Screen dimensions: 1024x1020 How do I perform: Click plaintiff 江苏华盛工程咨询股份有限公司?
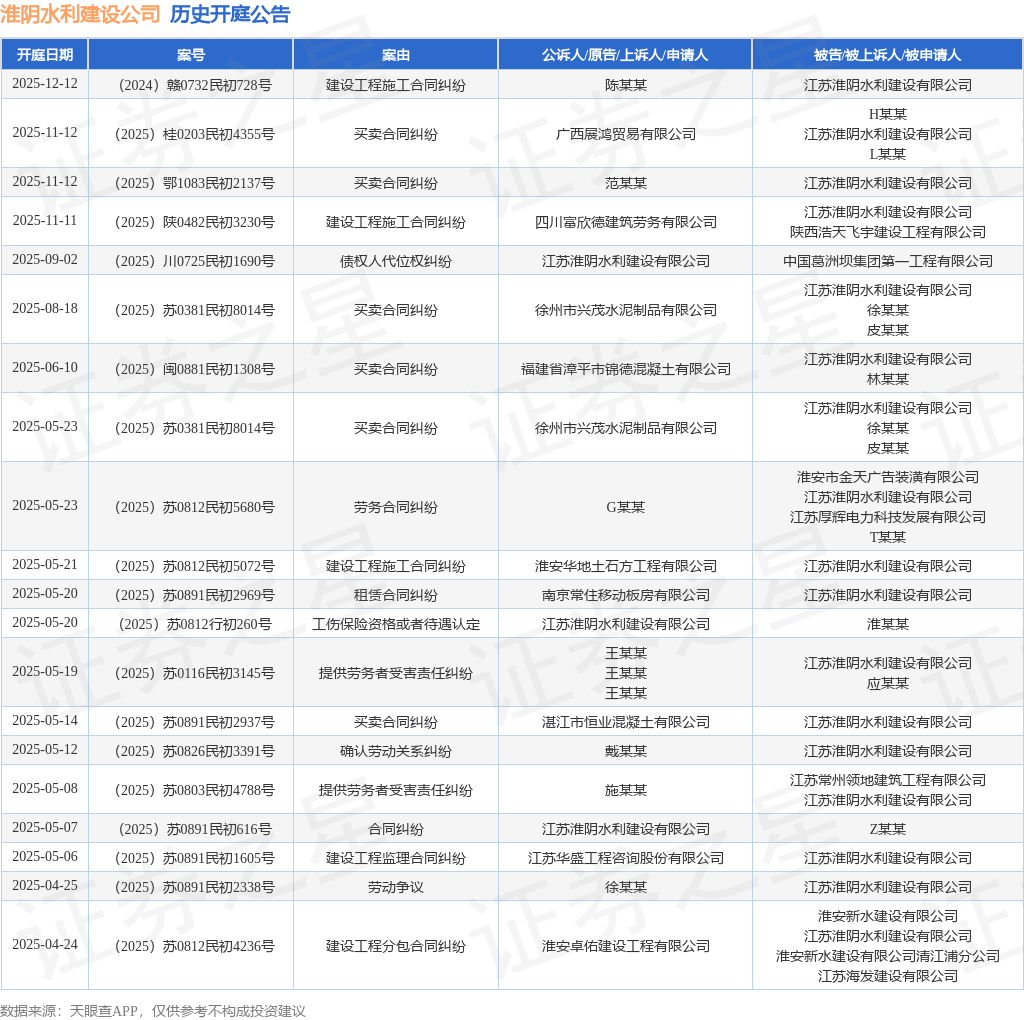(626, 858)
